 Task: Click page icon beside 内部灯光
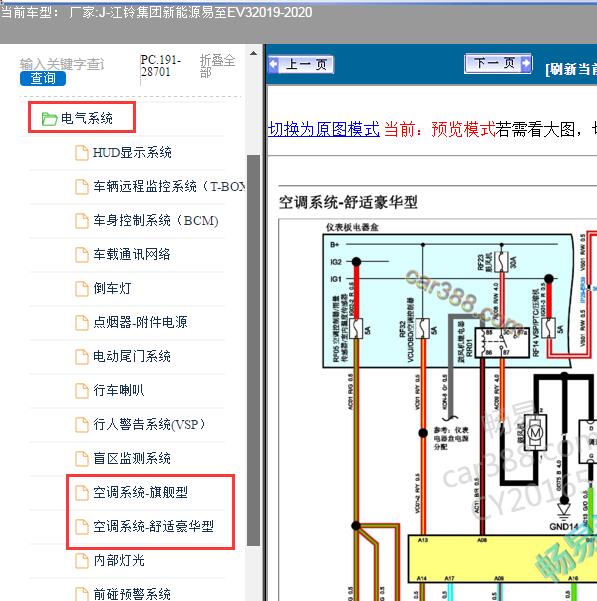pos(82,561)
